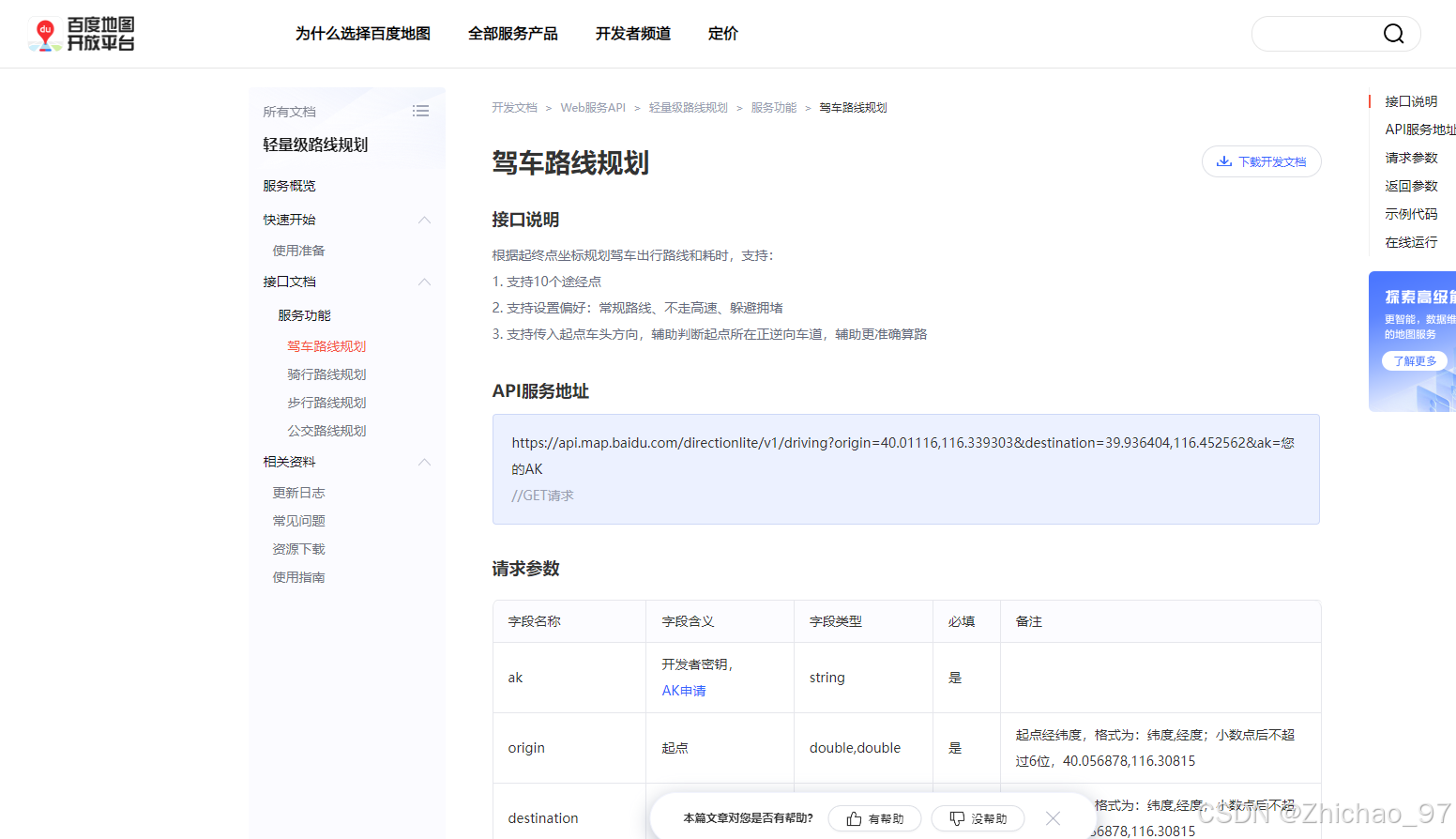1456x839 pixels.
Task: Click the 字段名称 column header
Action: pos(569,621)
